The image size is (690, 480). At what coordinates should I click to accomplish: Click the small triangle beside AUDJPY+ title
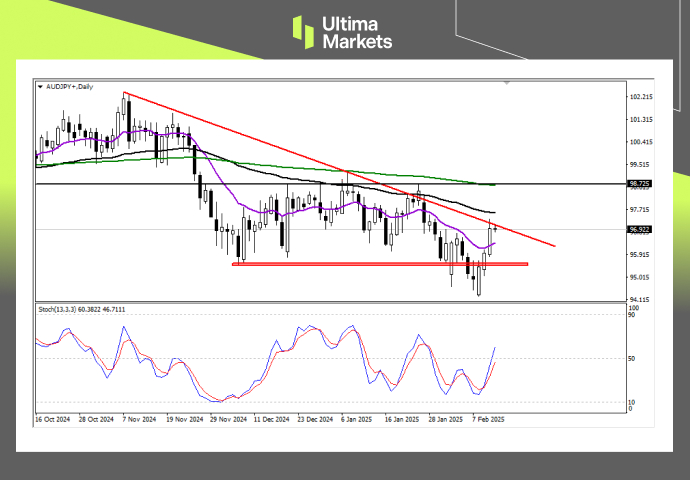coord(39,88)
